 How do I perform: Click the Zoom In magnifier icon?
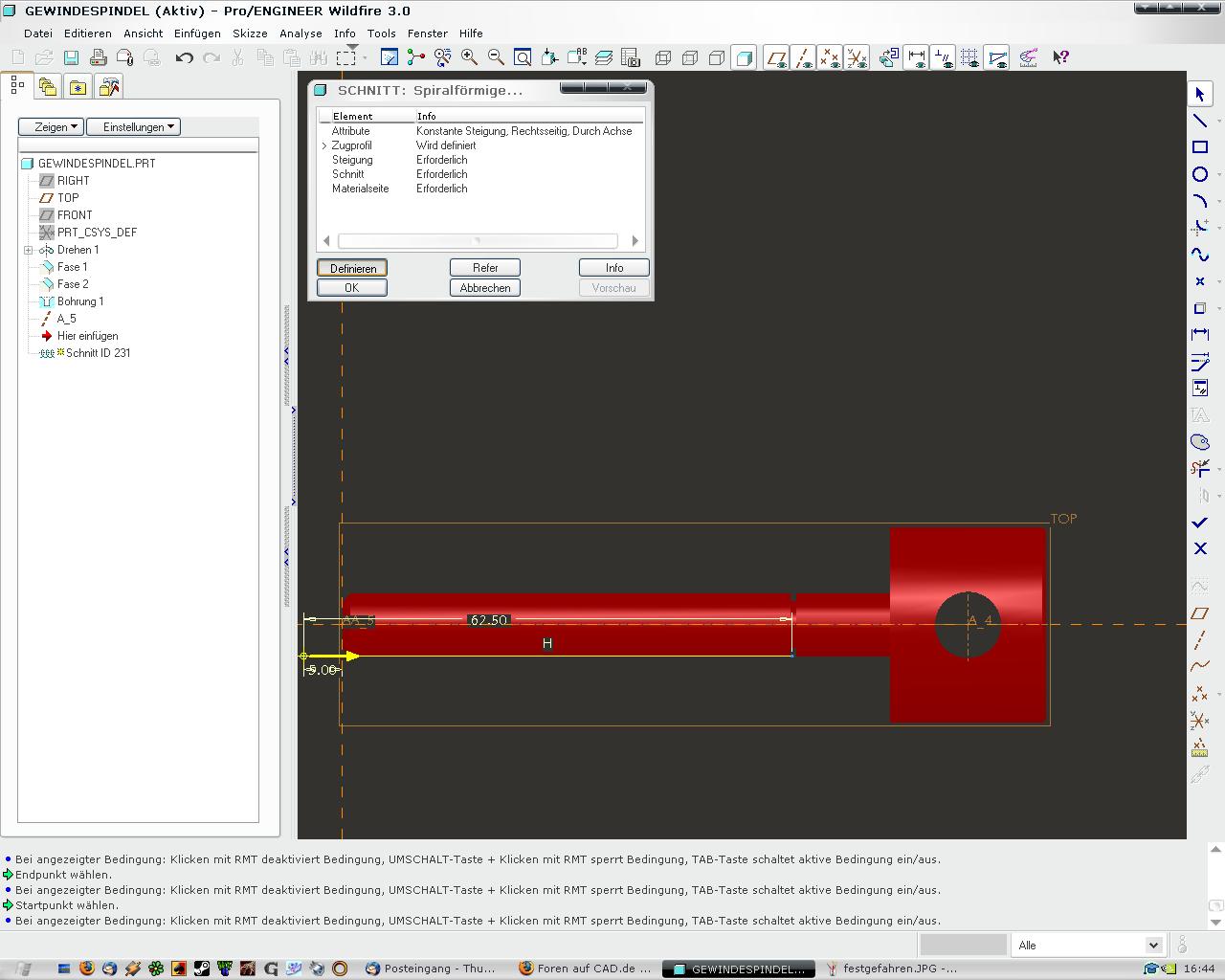[469, 57]
